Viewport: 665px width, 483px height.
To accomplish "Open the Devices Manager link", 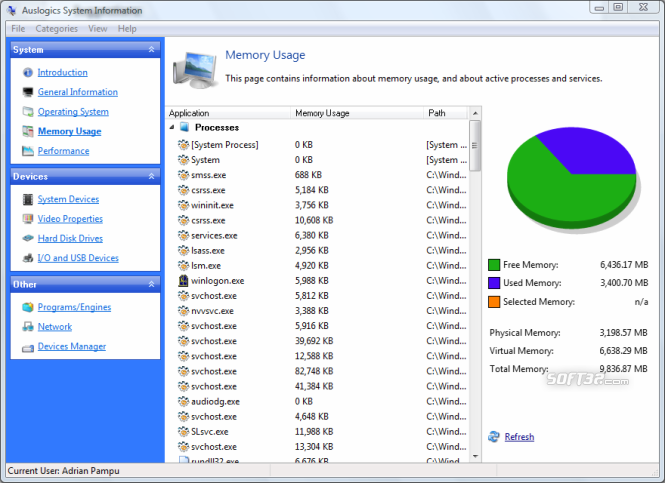I will pos(72,346).
